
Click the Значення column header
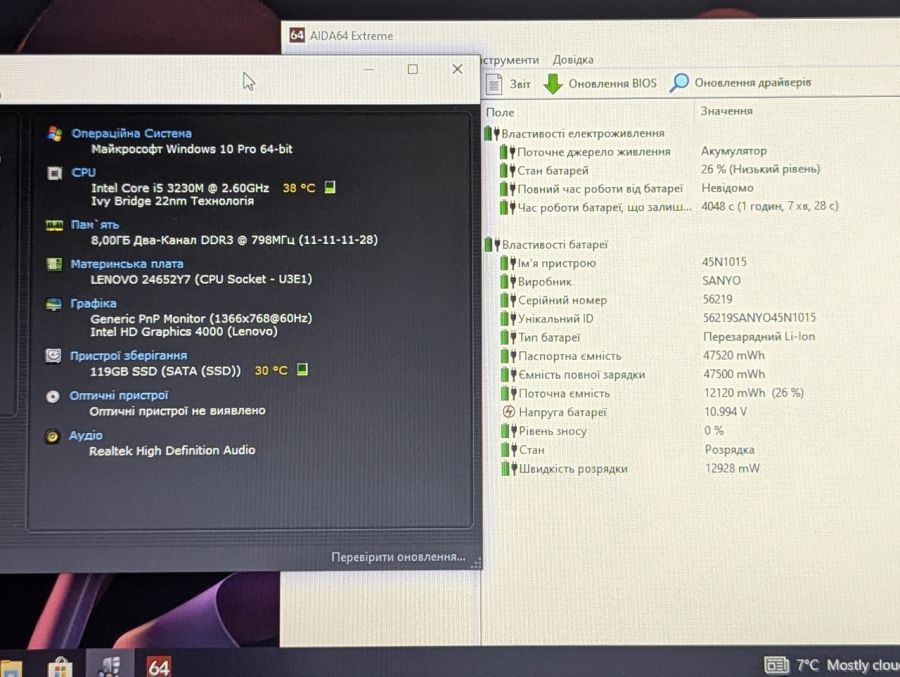pyautogui.click(x=727, y=111)
